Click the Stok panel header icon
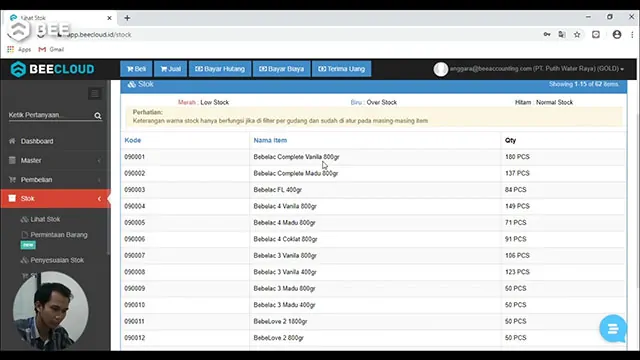This screenshot has width=640, height=360. [x=131, y=84]
